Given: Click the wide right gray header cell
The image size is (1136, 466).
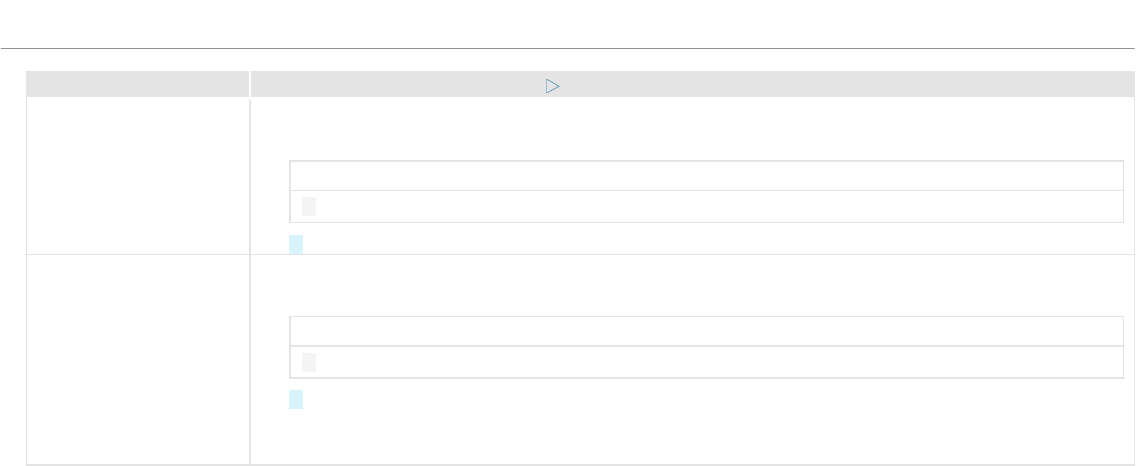Looking at the screenshot, I should click(x=691, y=83).
